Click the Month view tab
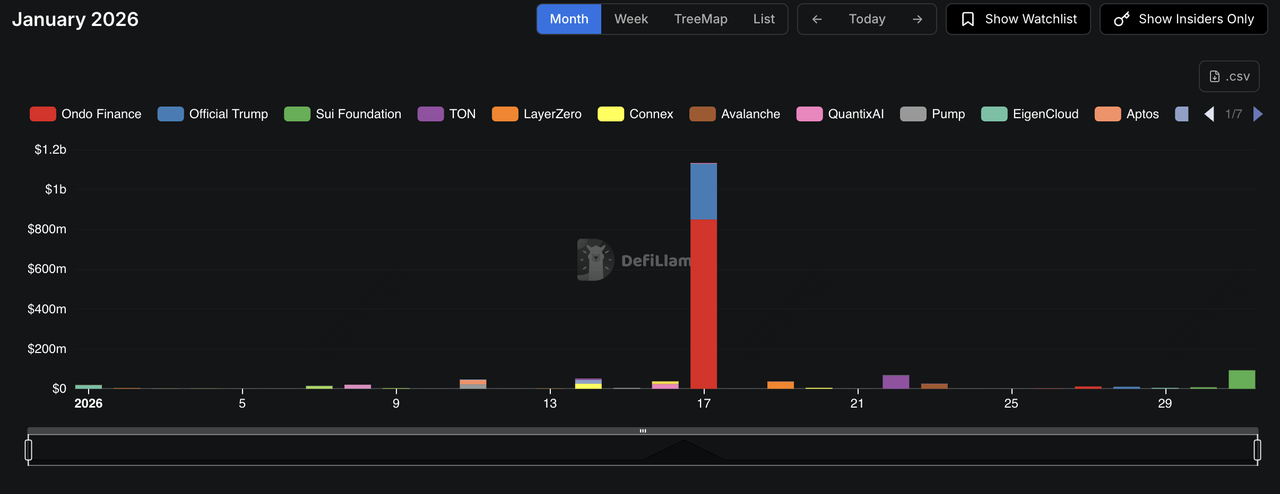 [569, 19]
